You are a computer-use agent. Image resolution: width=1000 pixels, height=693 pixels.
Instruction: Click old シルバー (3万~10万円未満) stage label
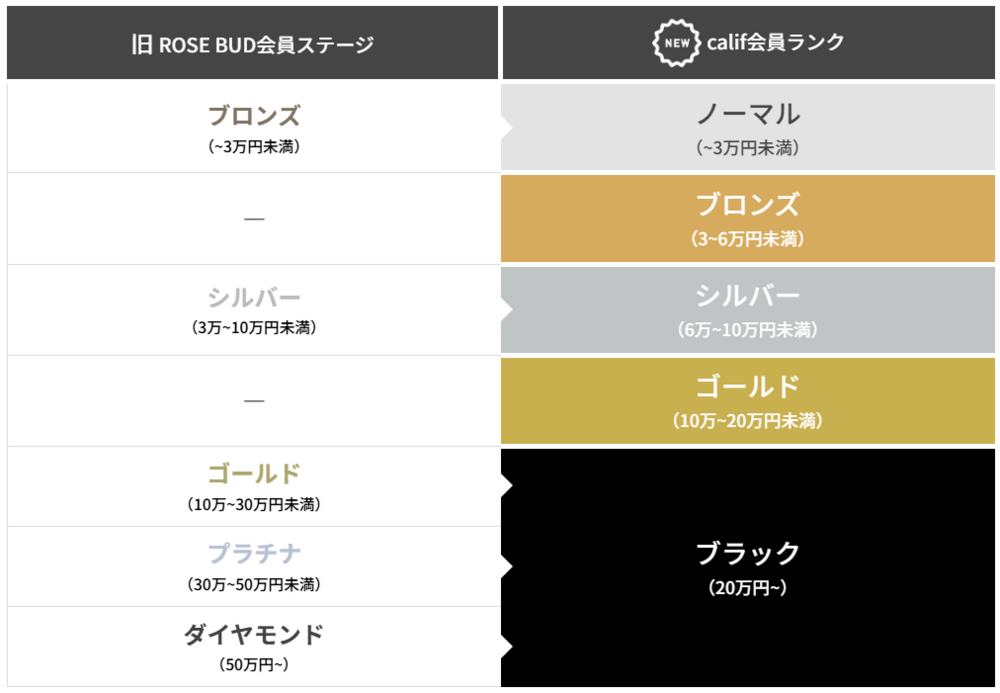point(254,298)
